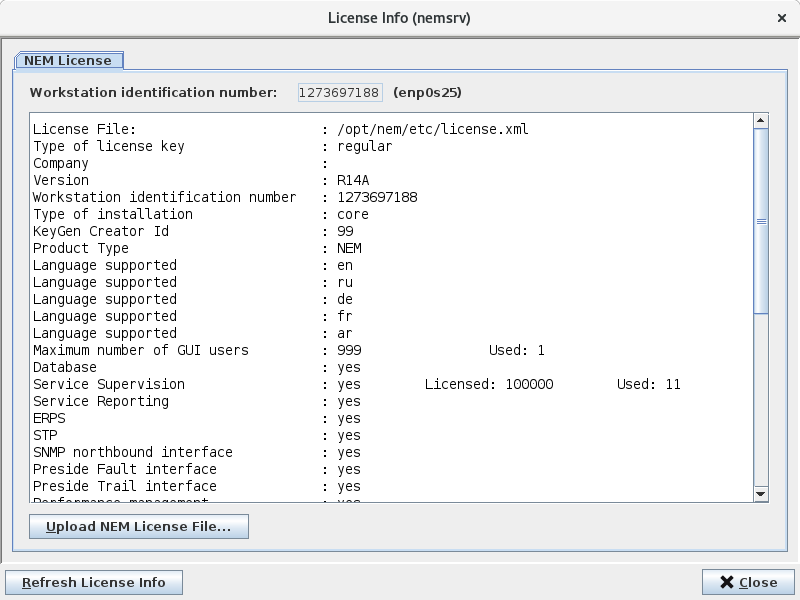Viewport: 800px width, 600px height.
Task: Click the 'Used: 11' Service Supervision text
Action: click(648, 385)
